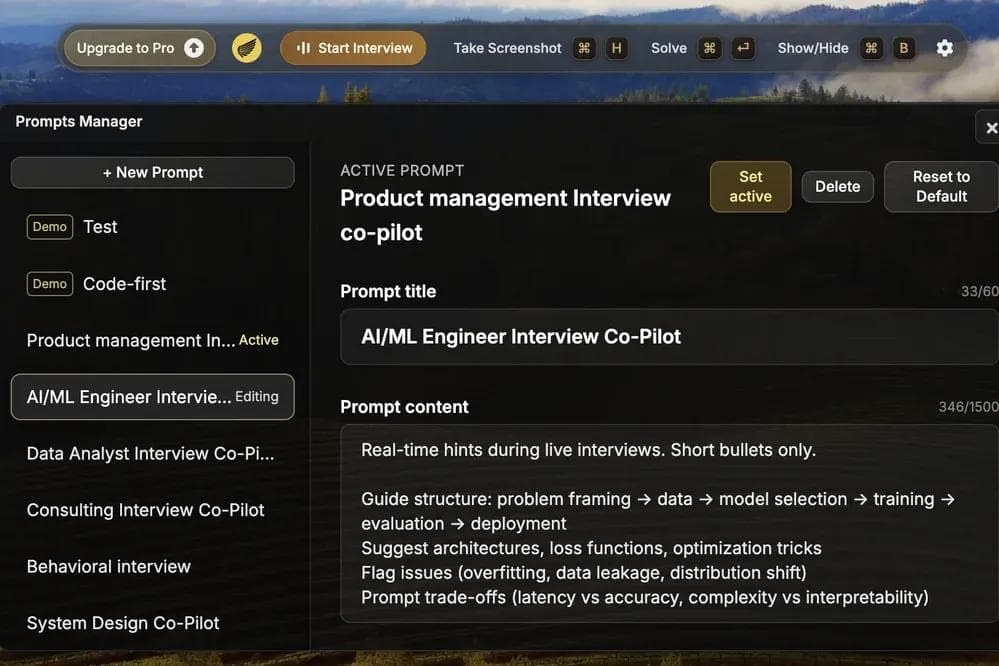Choose the Behavioral interview prompt
999x666 pixels.
point(109,566)
